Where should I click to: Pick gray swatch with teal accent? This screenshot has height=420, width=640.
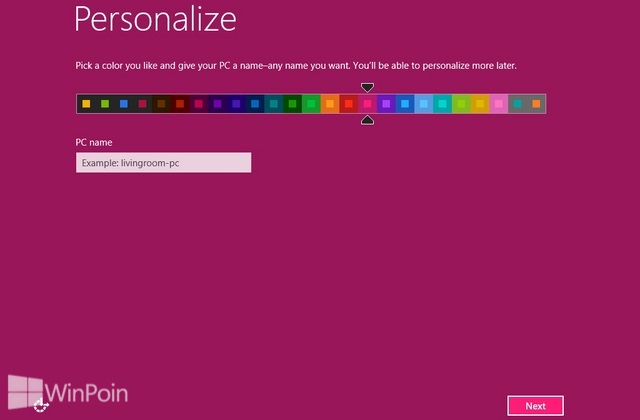518,104
